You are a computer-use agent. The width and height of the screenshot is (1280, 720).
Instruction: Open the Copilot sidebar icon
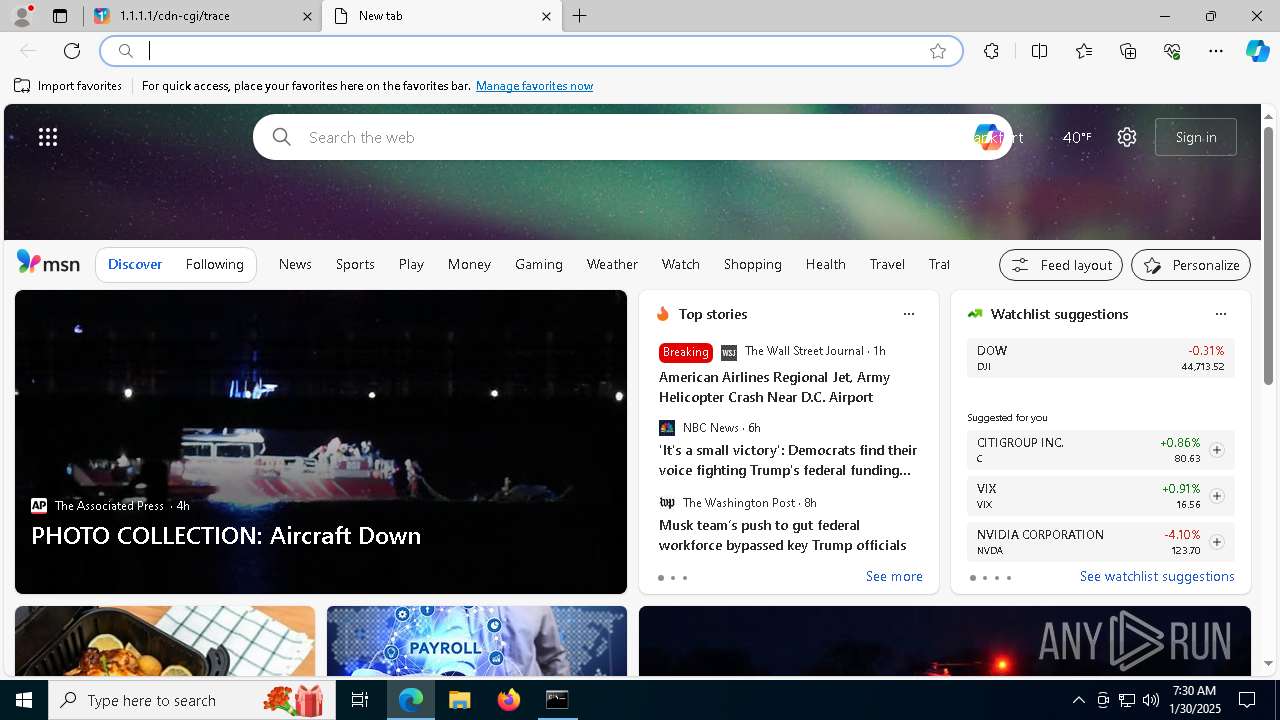coord(1257,51)
